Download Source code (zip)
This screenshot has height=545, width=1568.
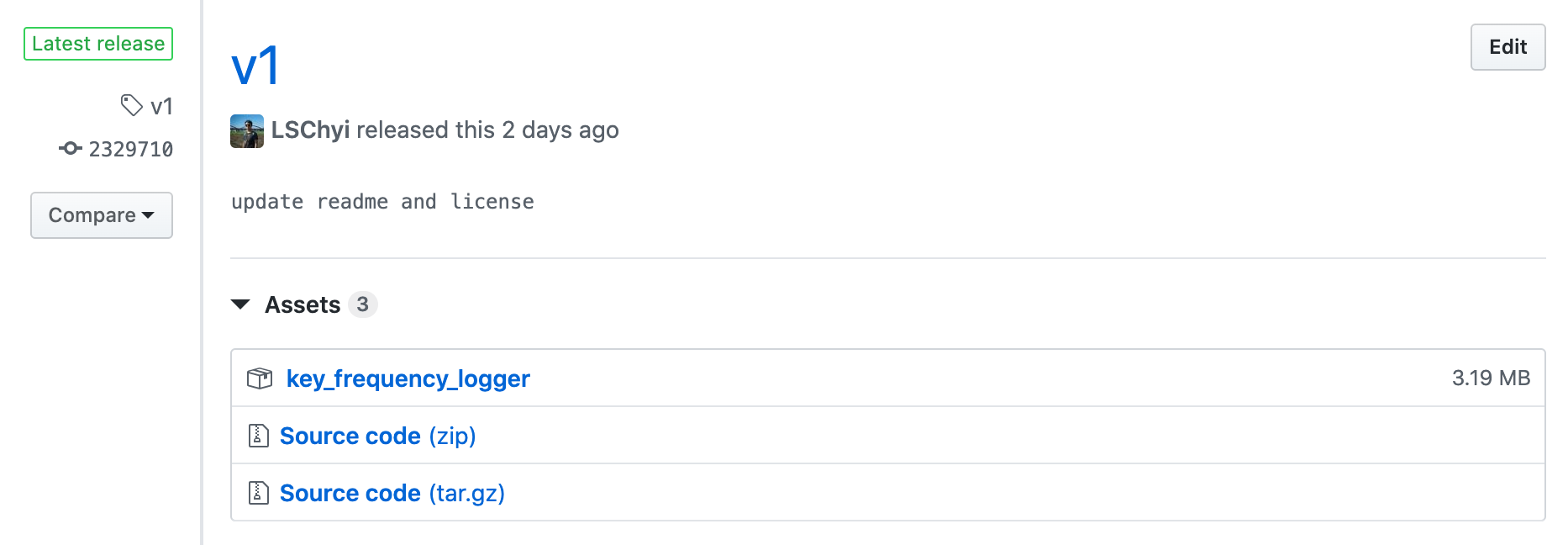click(x=377, y=436)
